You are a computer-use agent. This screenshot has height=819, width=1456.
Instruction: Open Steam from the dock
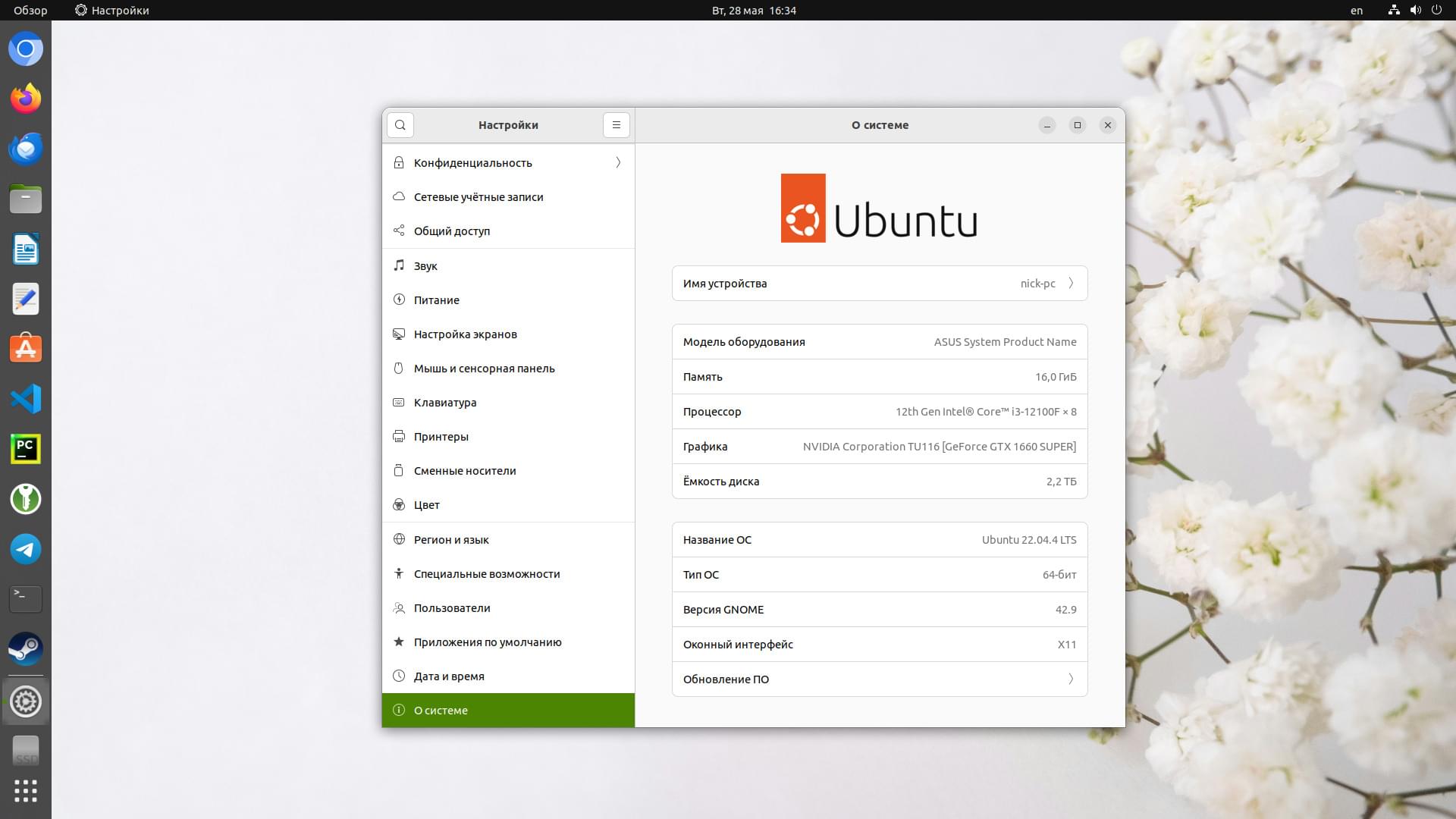point(26,649)
